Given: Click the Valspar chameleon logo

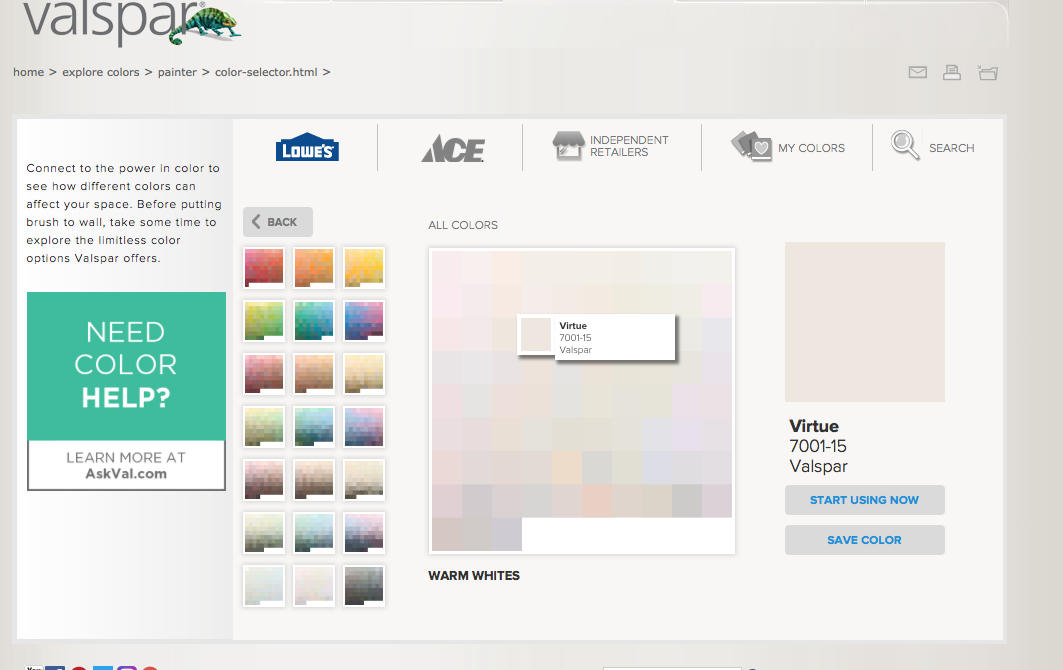Looking at the screenshot, I should pos(132,22).
